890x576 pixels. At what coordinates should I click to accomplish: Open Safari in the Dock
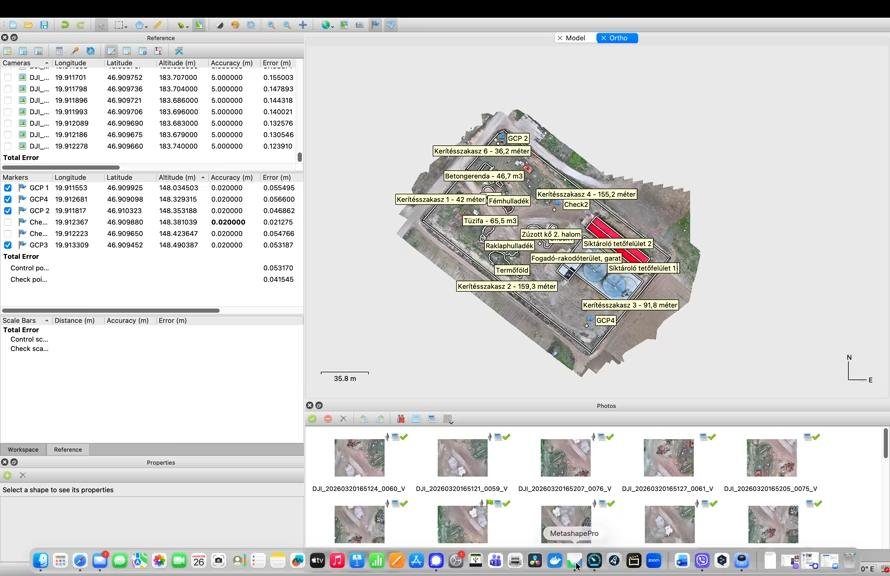tap(80, 561)
